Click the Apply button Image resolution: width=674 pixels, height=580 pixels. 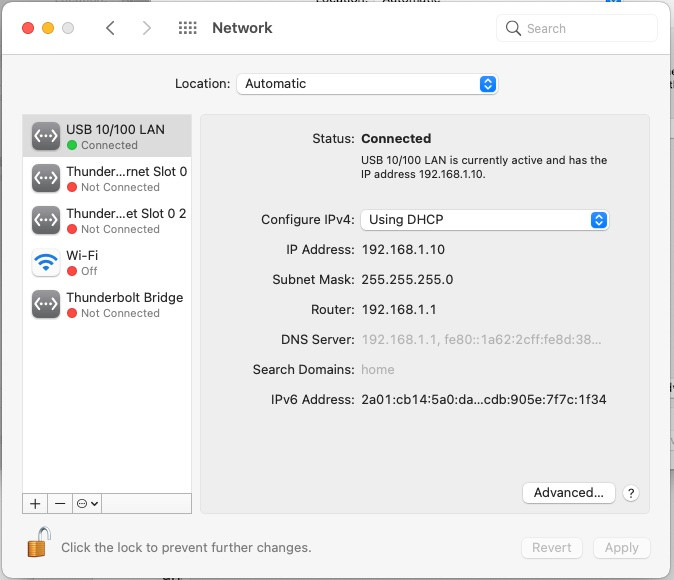(x=621, y=547)
